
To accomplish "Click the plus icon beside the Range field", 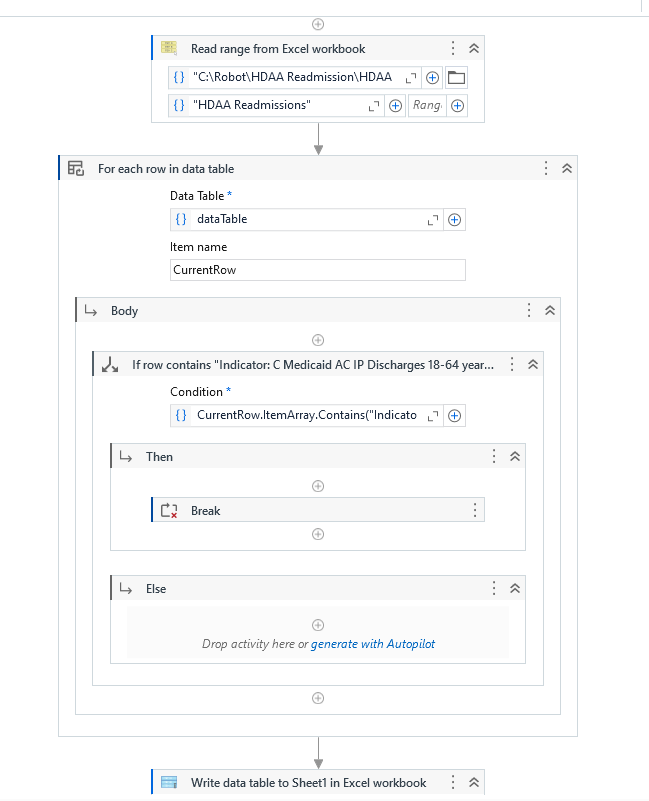I will pyautogui.click(x=457, y=105).
